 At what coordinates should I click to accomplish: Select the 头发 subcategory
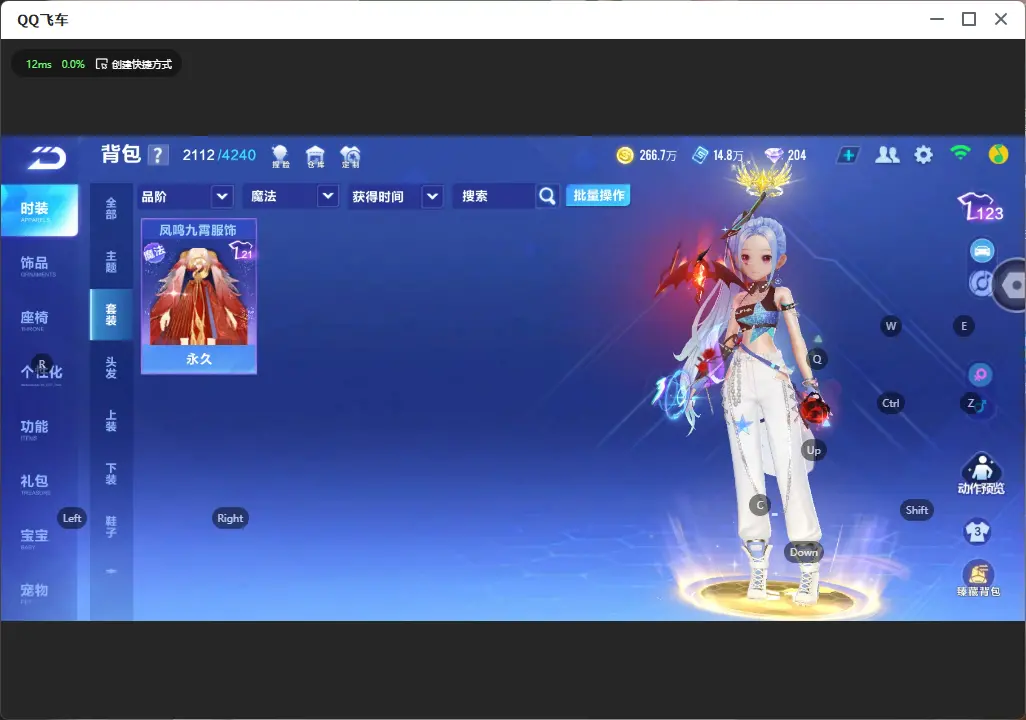click(x=111, y=368)
